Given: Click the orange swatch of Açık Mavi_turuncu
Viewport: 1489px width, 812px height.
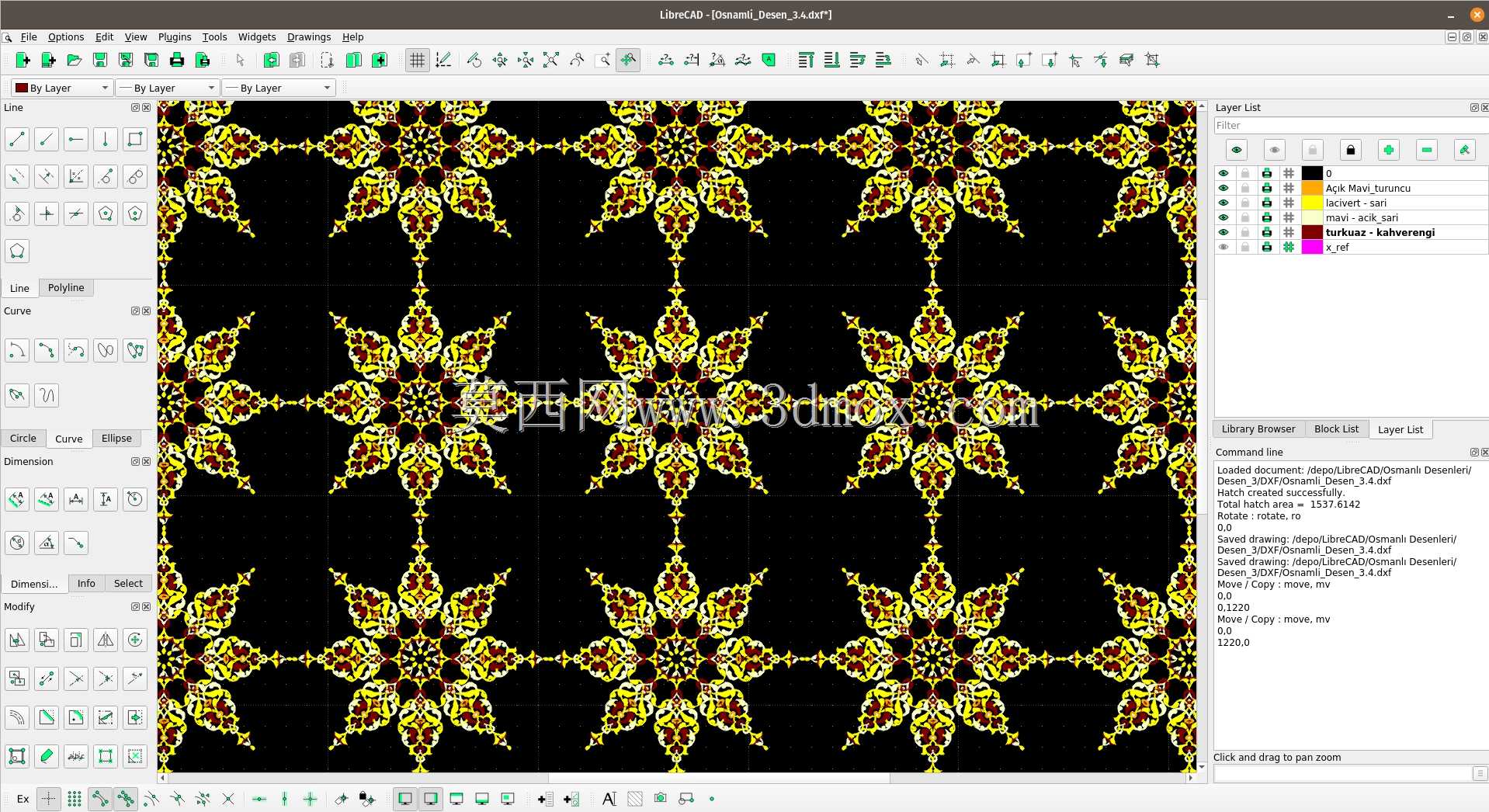Looking at the screenshot, I should [1312, 188].
